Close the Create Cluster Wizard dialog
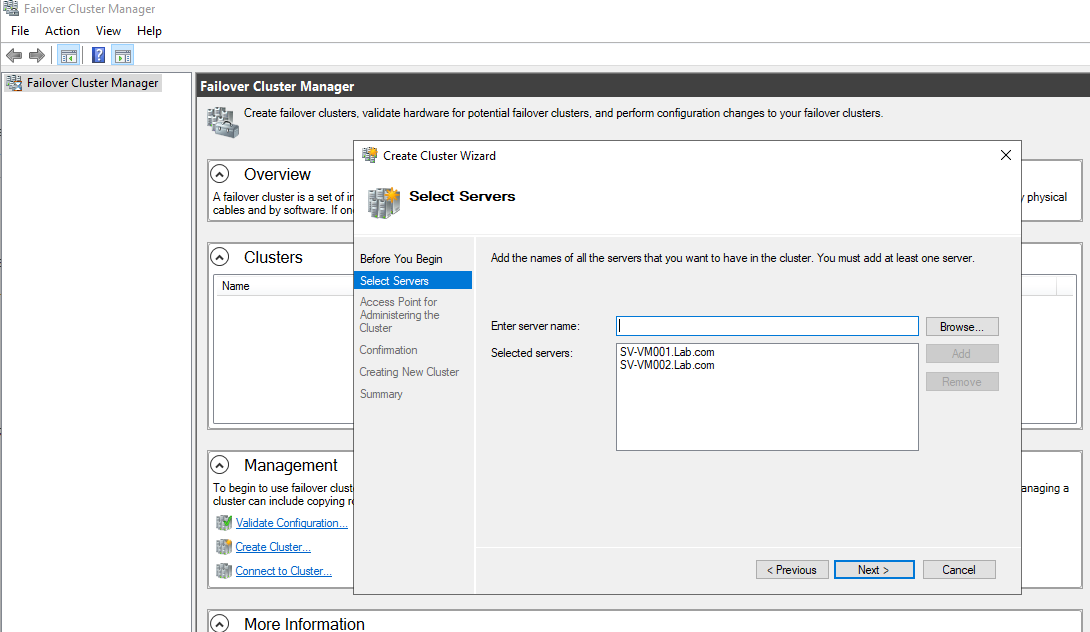1090x632 pixels. [1005, 155]
